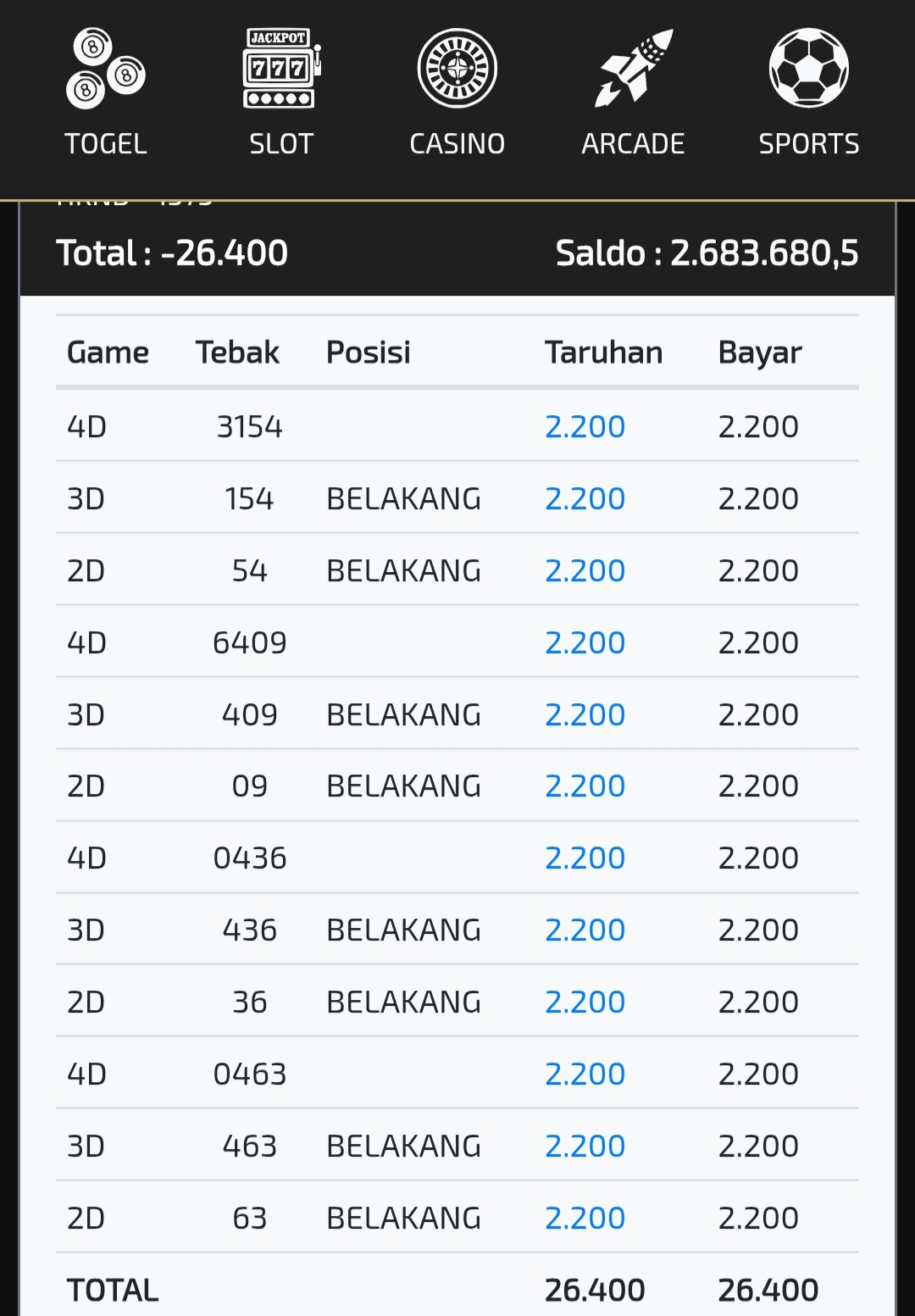Select Taruhan link for 2D 36

click(x=585, y=1002)
